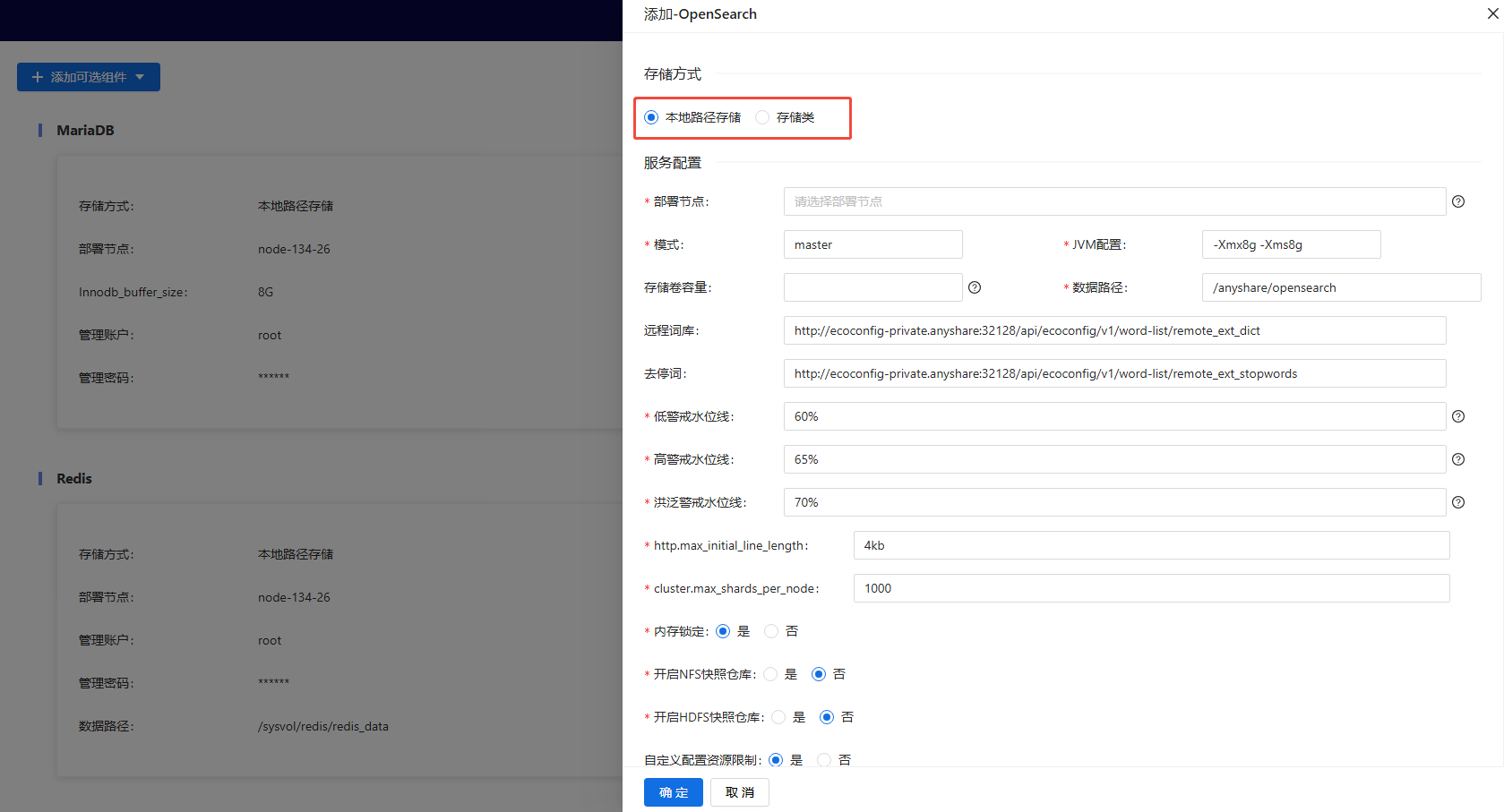This screenshot has width=1504, height=812.
Task: Set 开启HDFS快照仓库 to 是
Action: point(778,717)
